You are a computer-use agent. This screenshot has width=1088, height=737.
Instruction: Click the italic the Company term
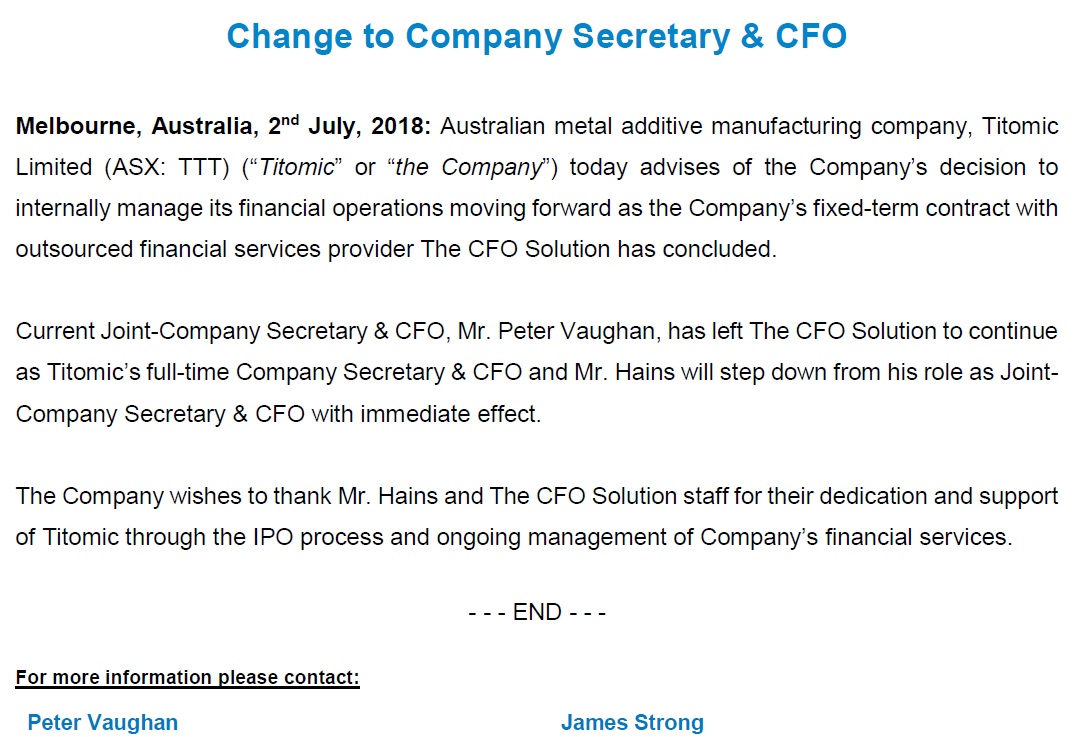468,167
